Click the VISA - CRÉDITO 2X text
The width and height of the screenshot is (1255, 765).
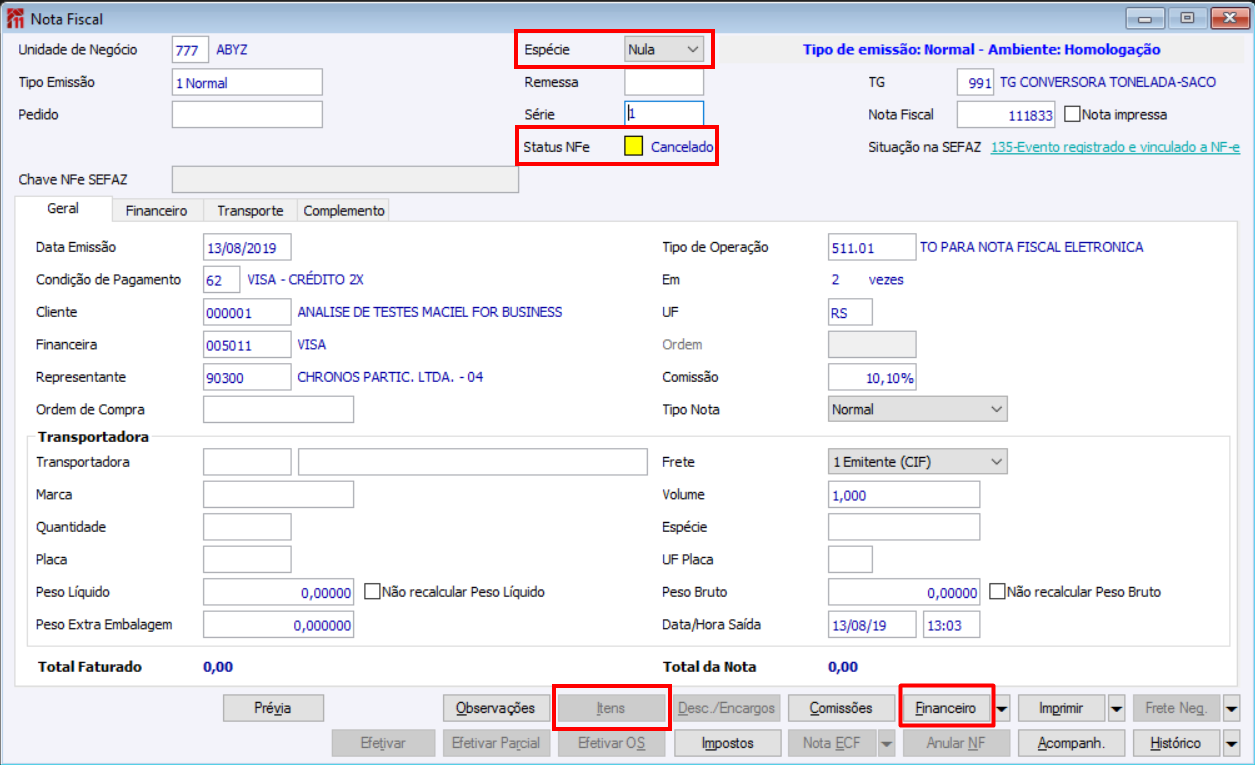pyautogui.click(x=305, y=280)
